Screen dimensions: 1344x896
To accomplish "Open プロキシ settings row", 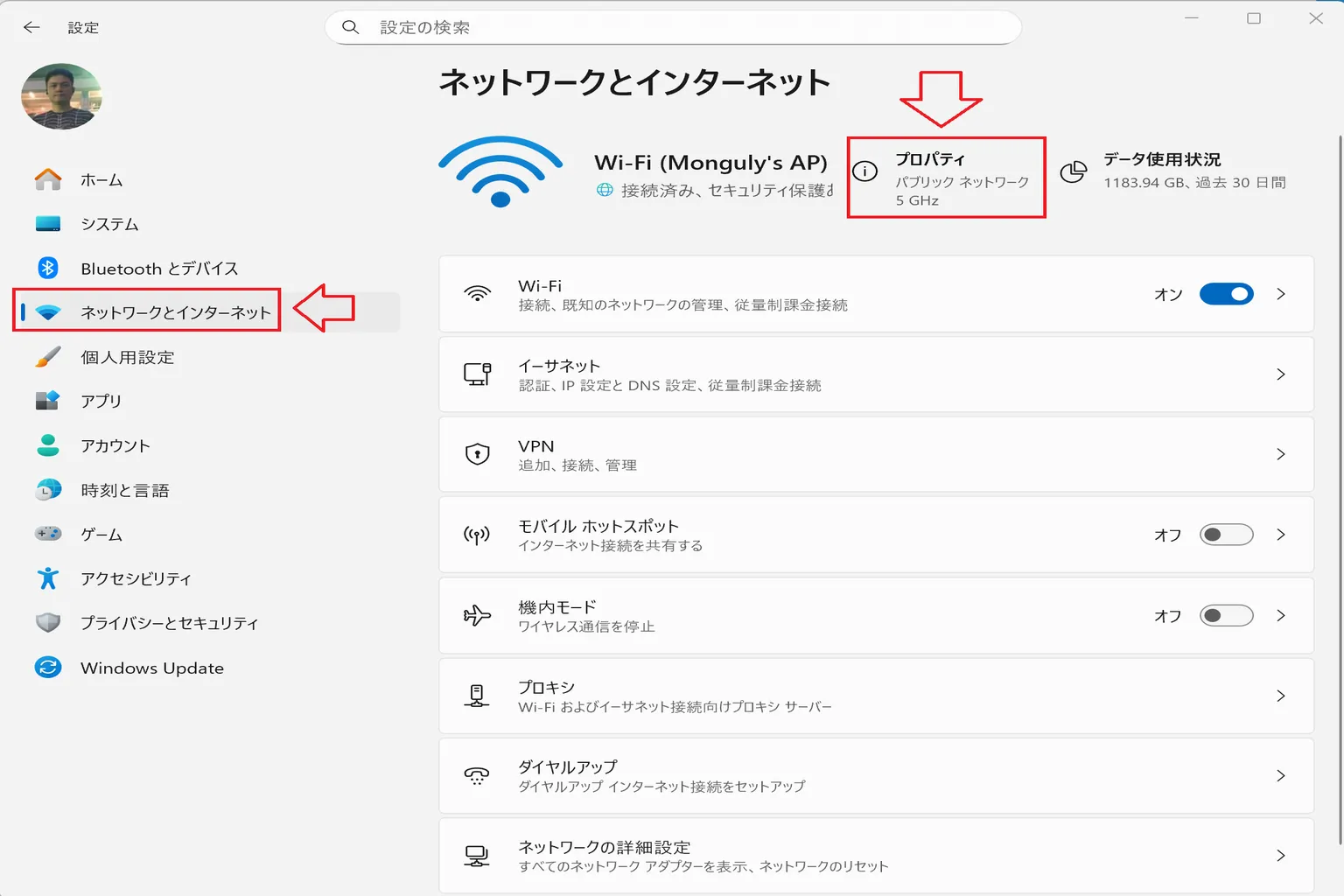I will (x=876, y=696).
